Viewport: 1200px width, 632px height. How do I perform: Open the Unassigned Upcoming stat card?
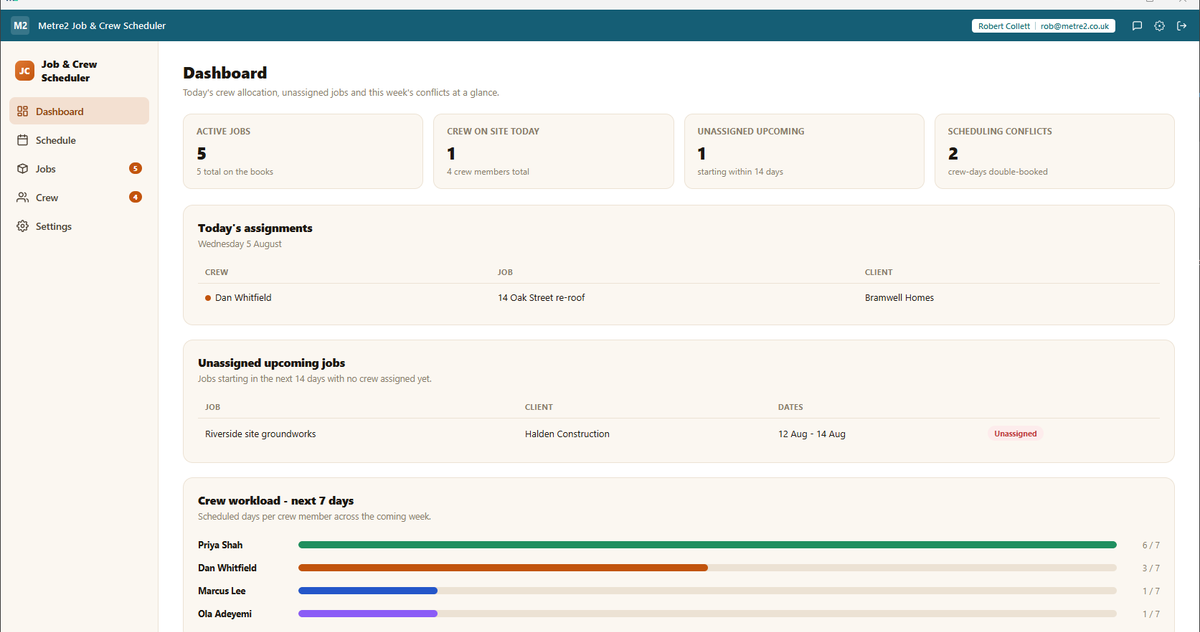pos(804,151)
